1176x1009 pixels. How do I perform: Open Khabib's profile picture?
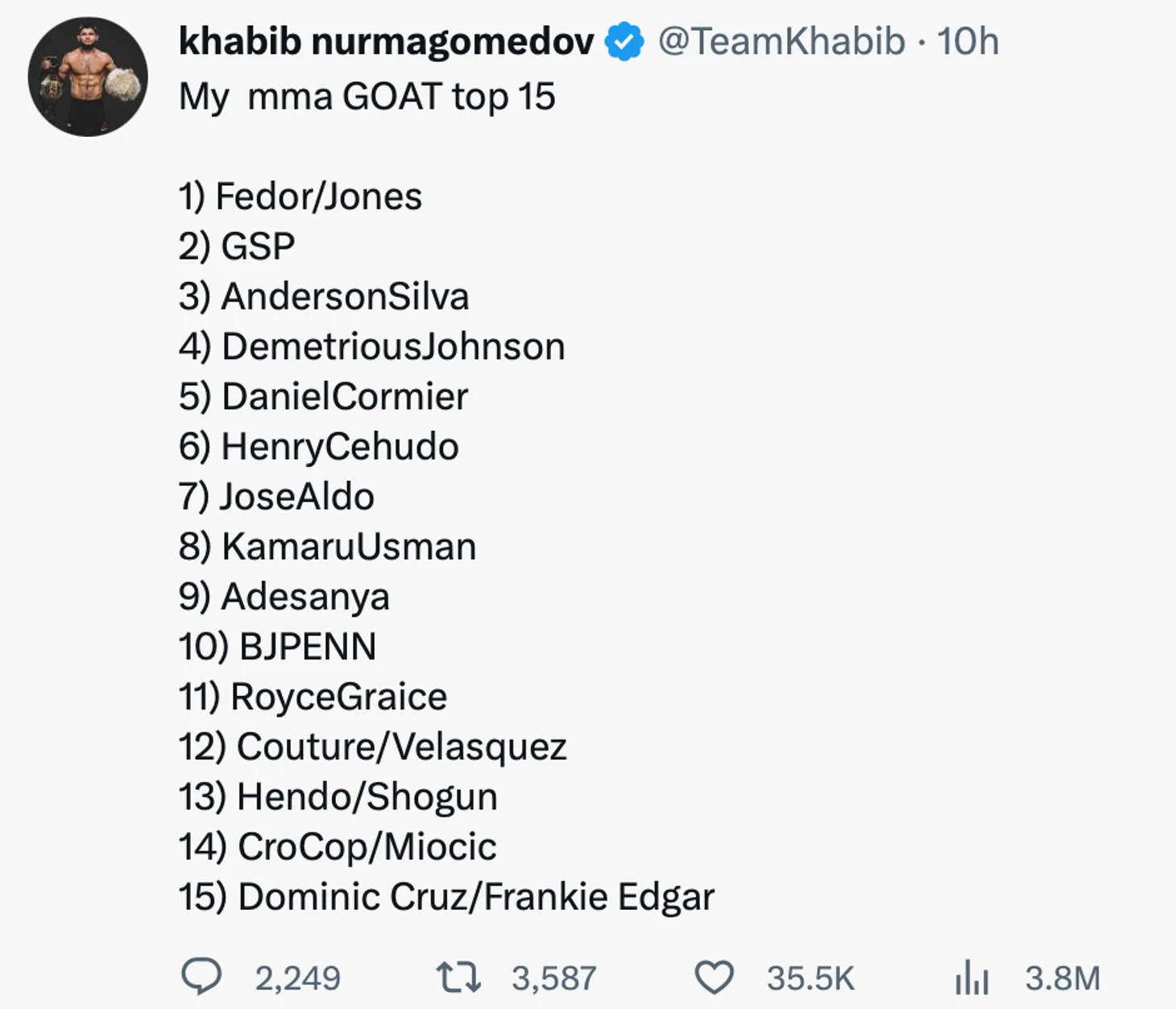point(88,77)
